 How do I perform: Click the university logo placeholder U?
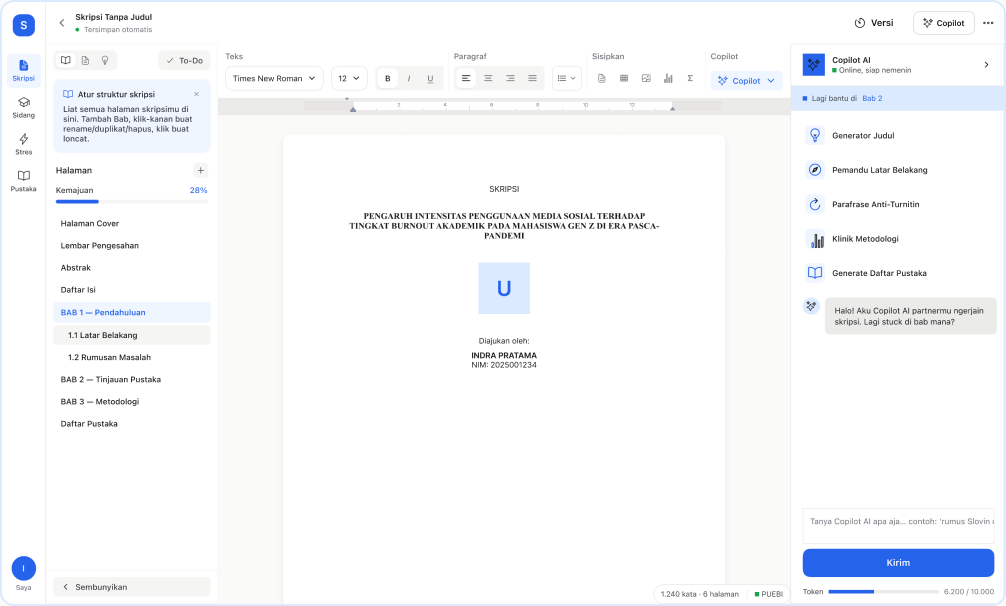click(x=504, y=289)
